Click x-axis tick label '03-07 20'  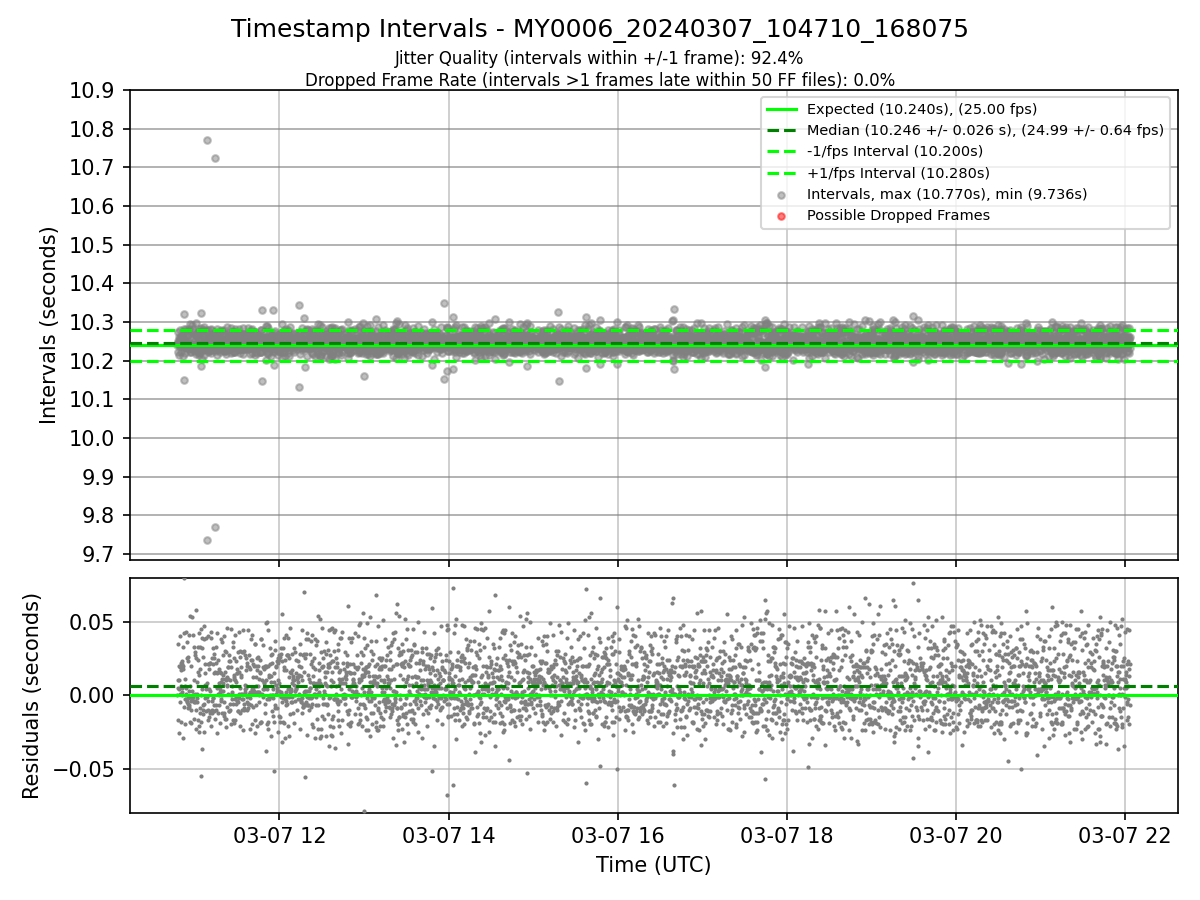955,834
